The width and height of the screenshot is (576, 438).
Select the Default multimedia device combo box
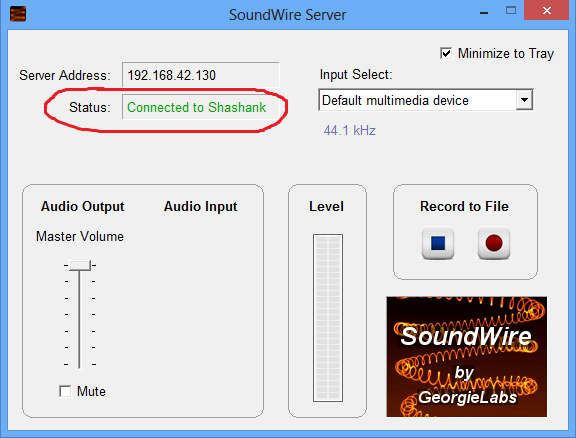(x=426, y=100)
